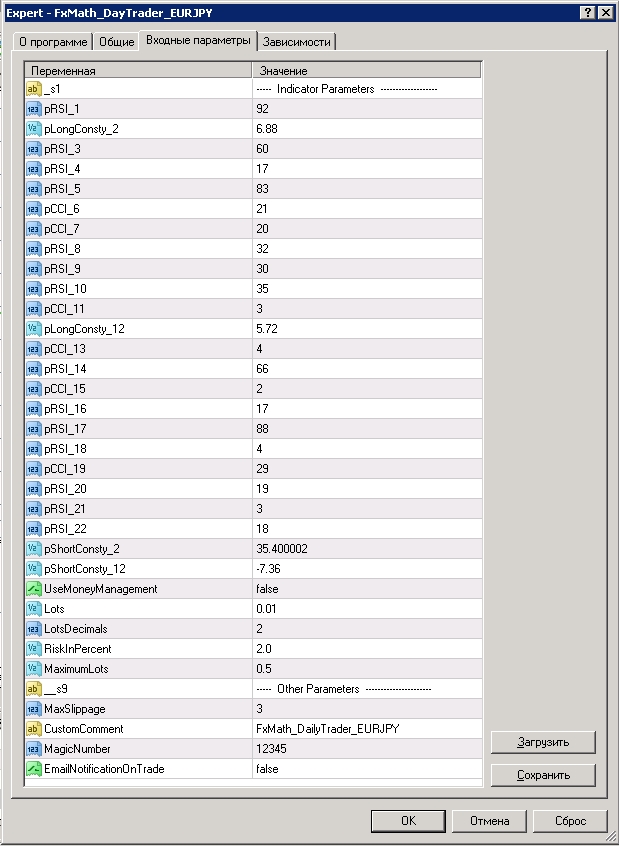This screenshot has height=846, width=619.
Task: Confirm the settings with the OK button
Action: coord(409,821)
